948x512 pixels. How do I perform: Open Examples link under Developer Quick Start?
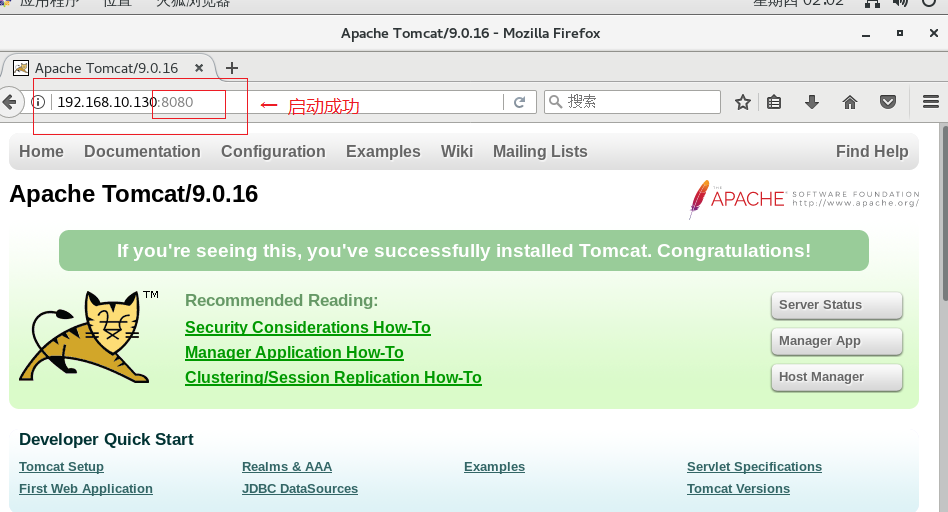click(x=495, y=467)
